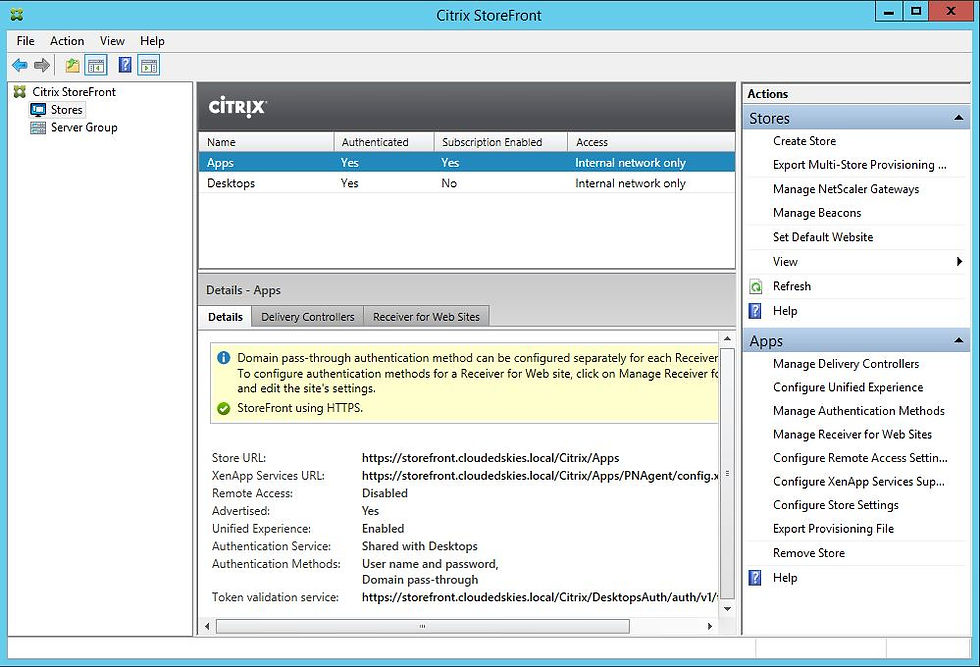Open the File menu

click(26, 41)
